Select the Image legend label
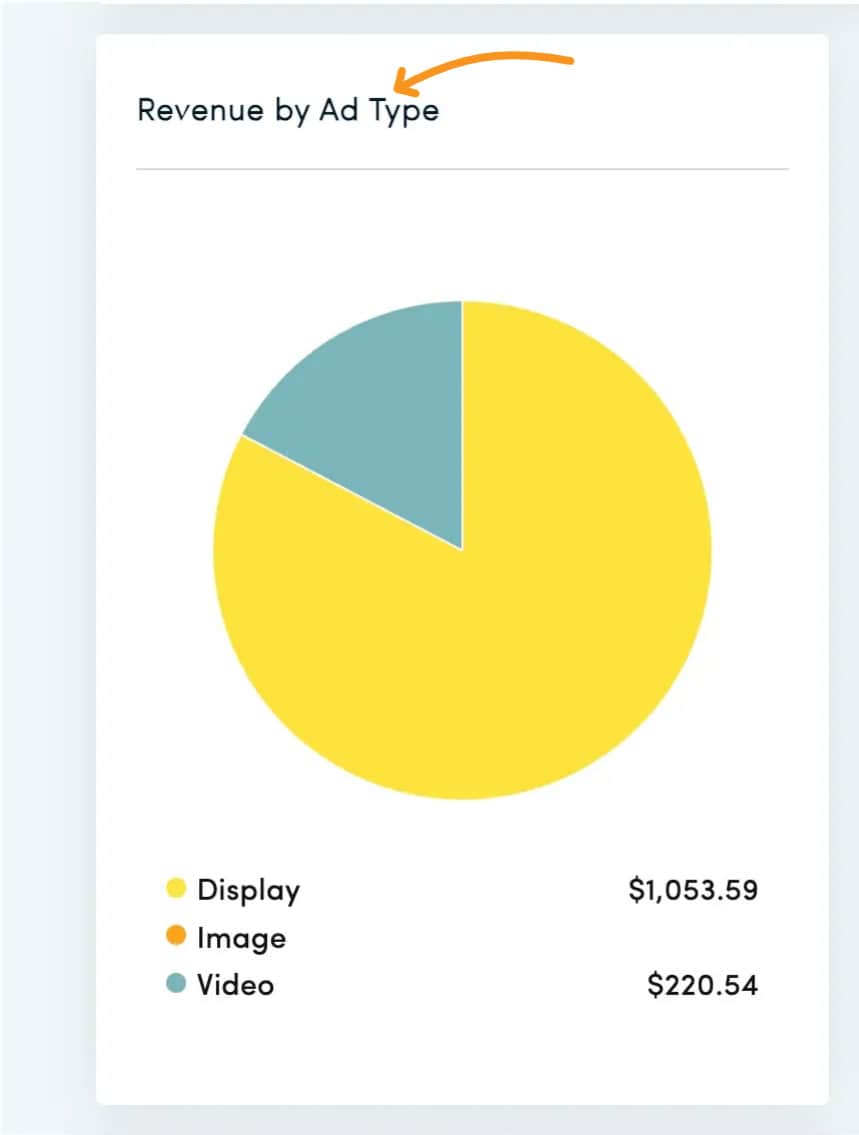Viewport: 859px width, 1135px height. (x=242, y=938)
